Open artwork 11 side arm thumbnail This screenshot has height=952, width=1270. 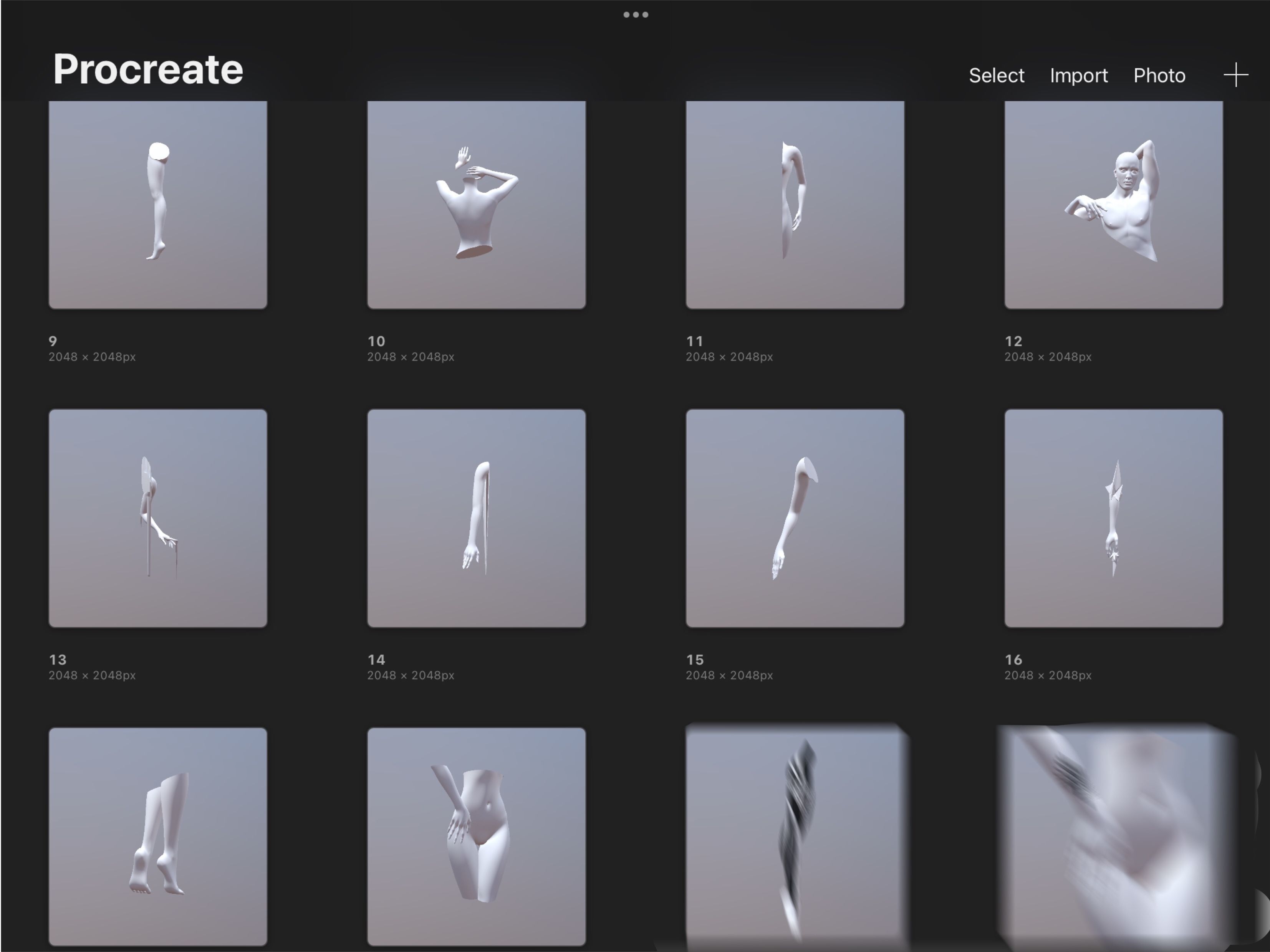coord(795,204)
